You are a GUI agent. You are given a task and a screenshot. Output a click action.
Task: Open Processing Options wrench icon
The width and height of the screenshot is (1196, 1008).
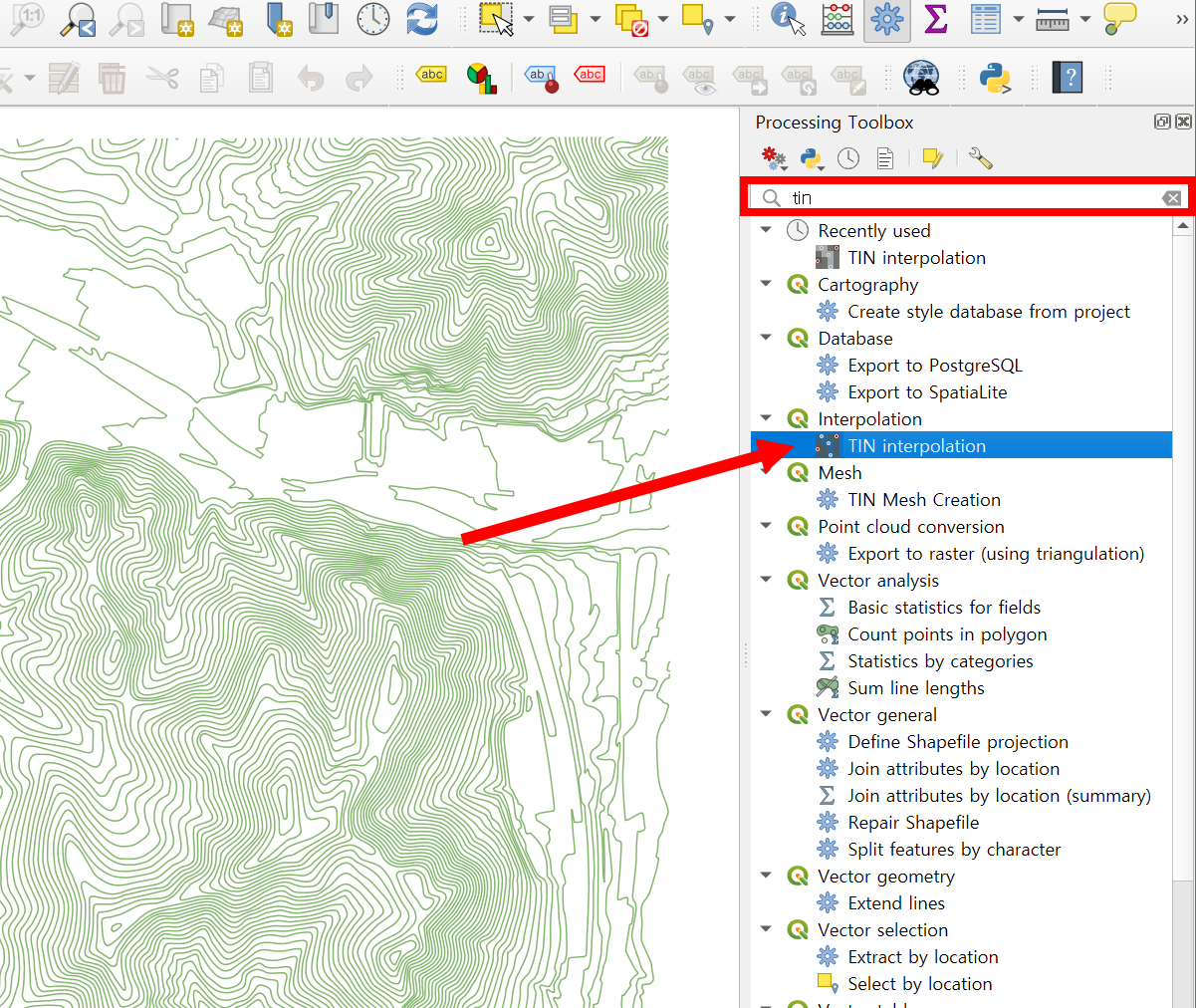coord(980,158)
